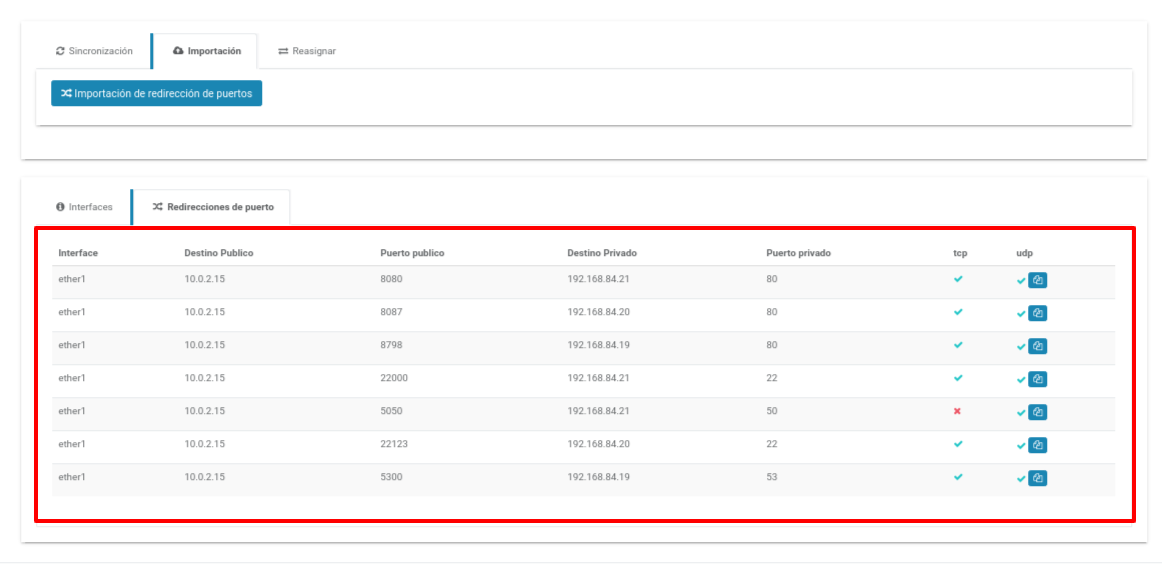The width and height of the screenshot is (1162, 564).
Task: Click 192.168.84.20 in the 22123 port row
Action: (x=598, y=444)
